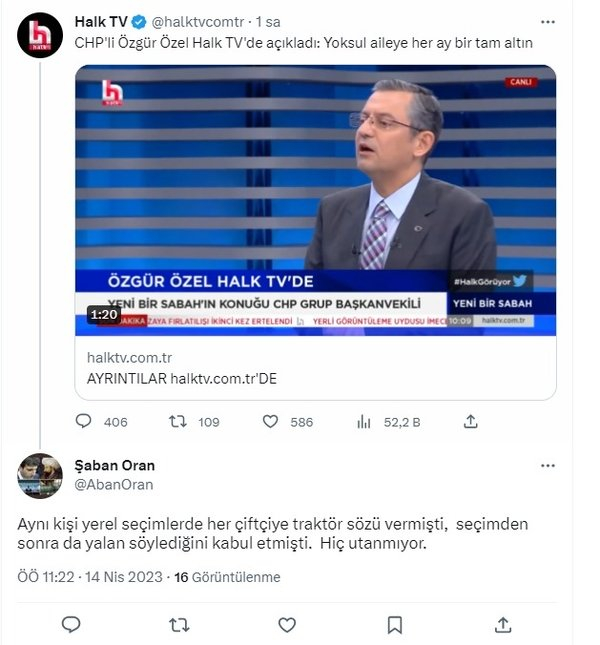Reply to Şaban Oran's tweet
This screenshot has height=645, width=600.
(71, 625)
